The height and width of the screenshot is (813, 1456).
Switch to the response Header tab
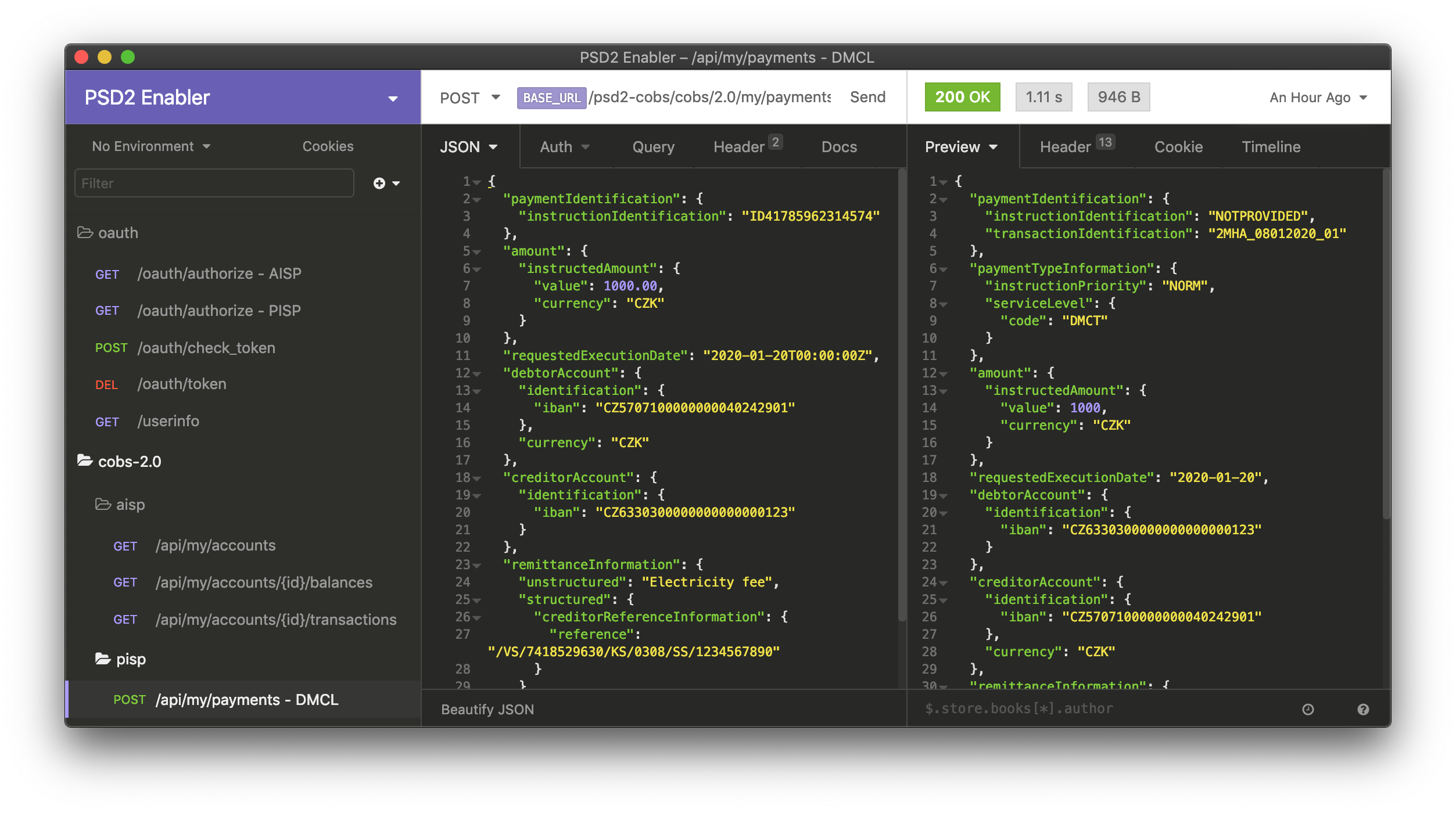pos(1077,146)
